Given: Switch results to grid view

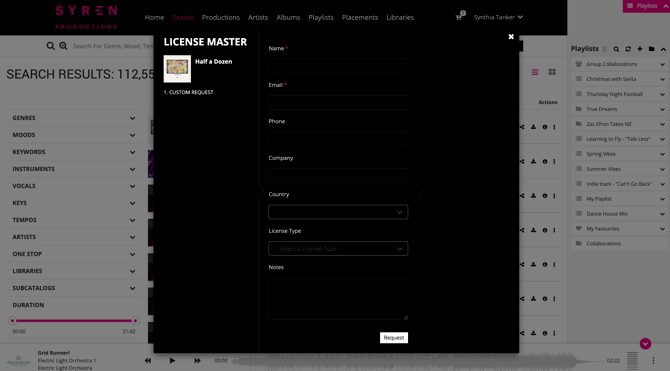Looking at the screenshot, I should [552, 72].
